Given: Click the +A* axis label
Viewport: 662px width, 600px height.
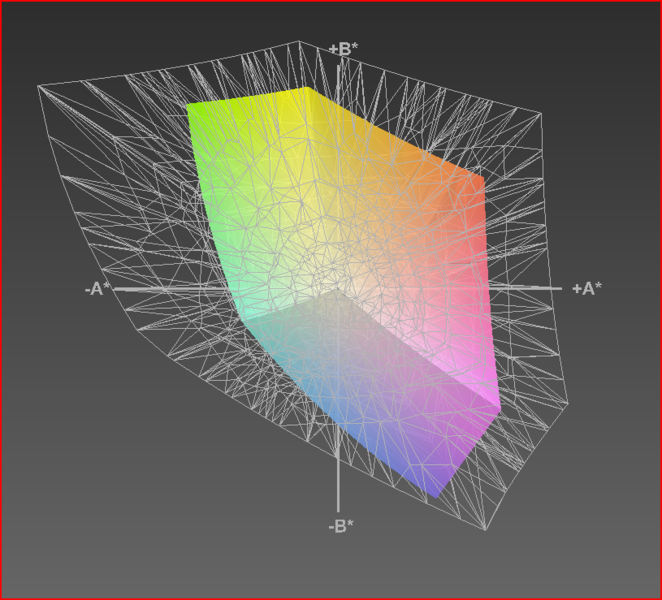Looking at the screenshot, I should (587, 289).
